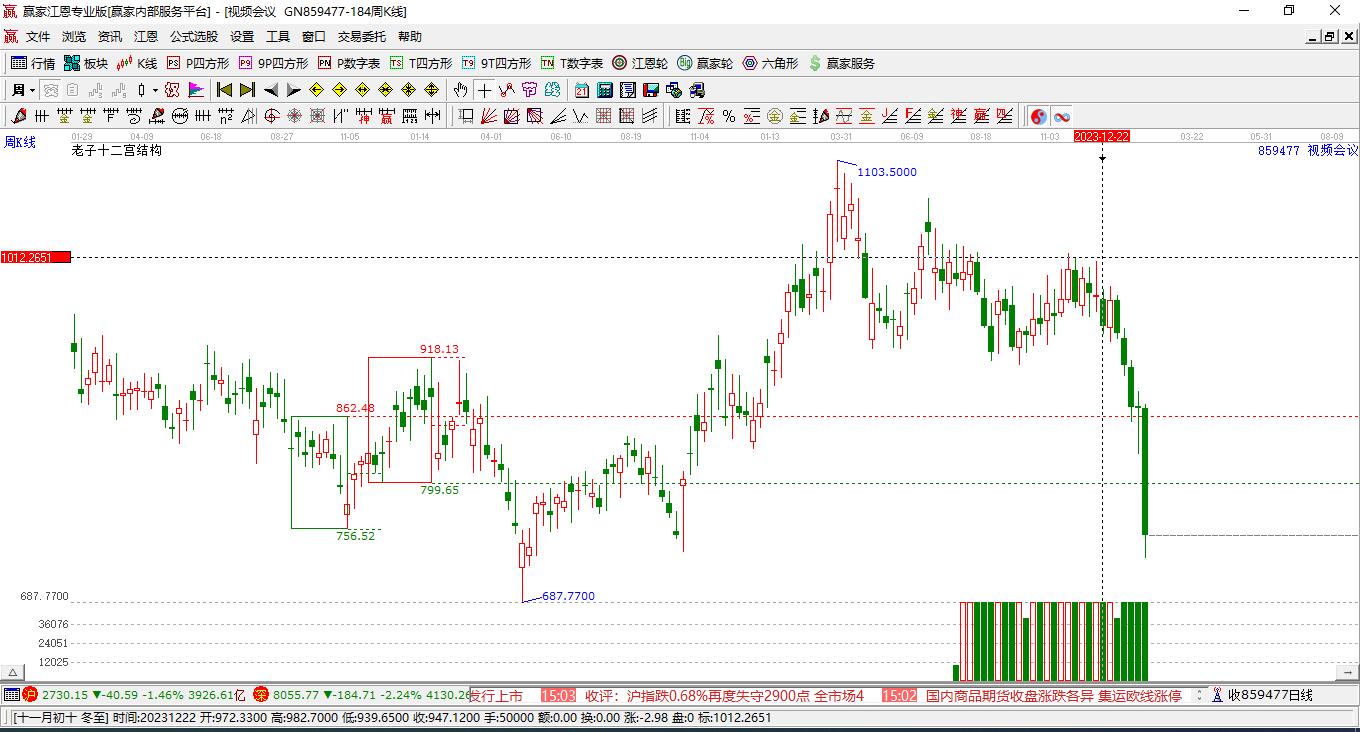The width and height of the screenshot is (1360, 732).
Task: Click the 深 Shenzhen index badge
Action: point(261,694)
